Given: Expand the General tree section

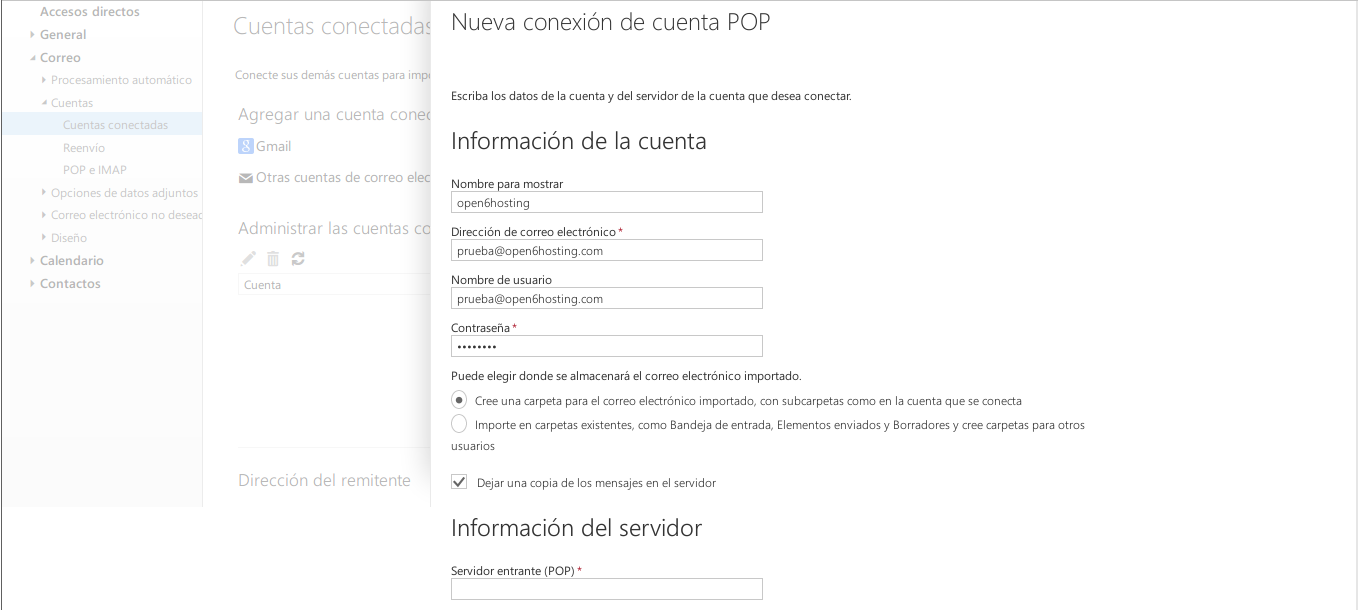Looking at the screenshot, I should (x=33, y=35).
